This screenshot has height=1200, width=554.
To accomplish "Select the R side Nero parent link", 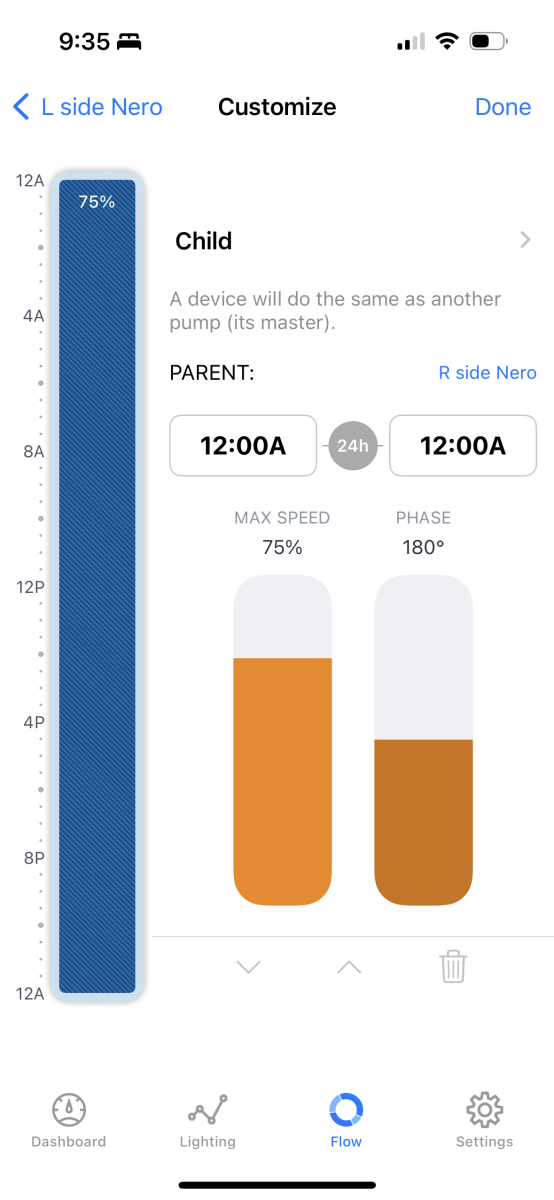I will tap(488, 373).
